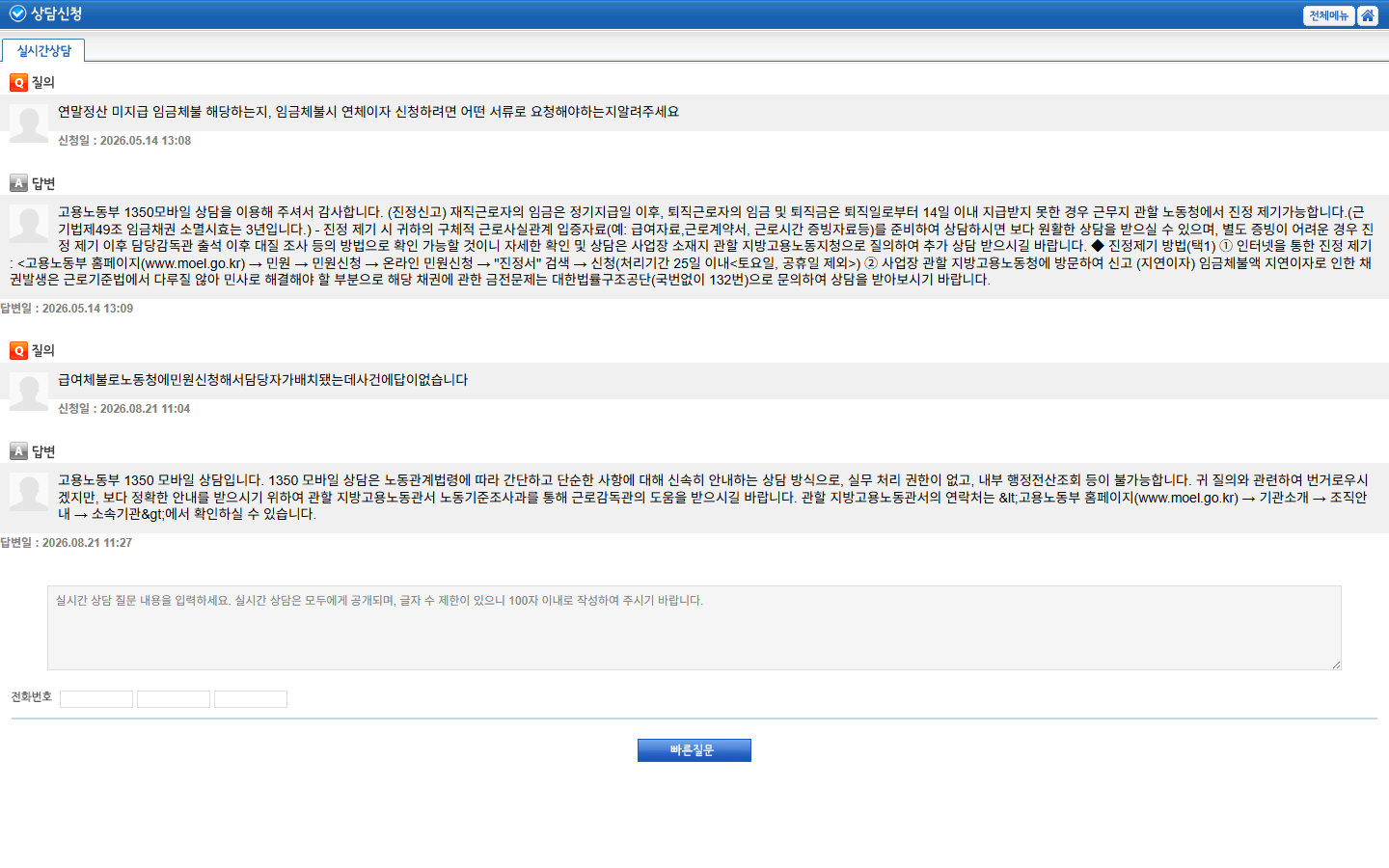Go to home via the house icon
1389x868 pixels.
tap(1368, 15)
